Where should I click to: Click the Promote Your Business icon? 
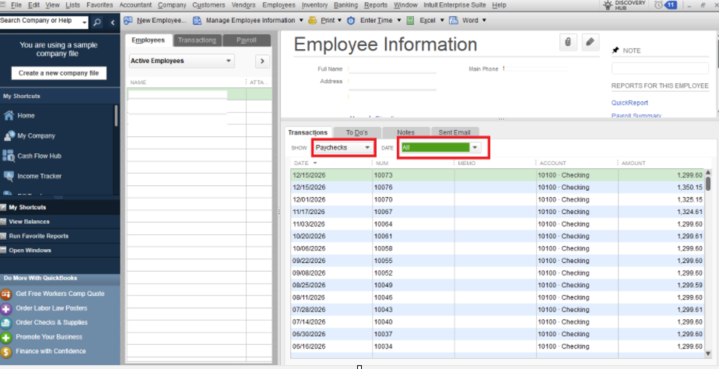pyautogui.click(x=6, y=337)
